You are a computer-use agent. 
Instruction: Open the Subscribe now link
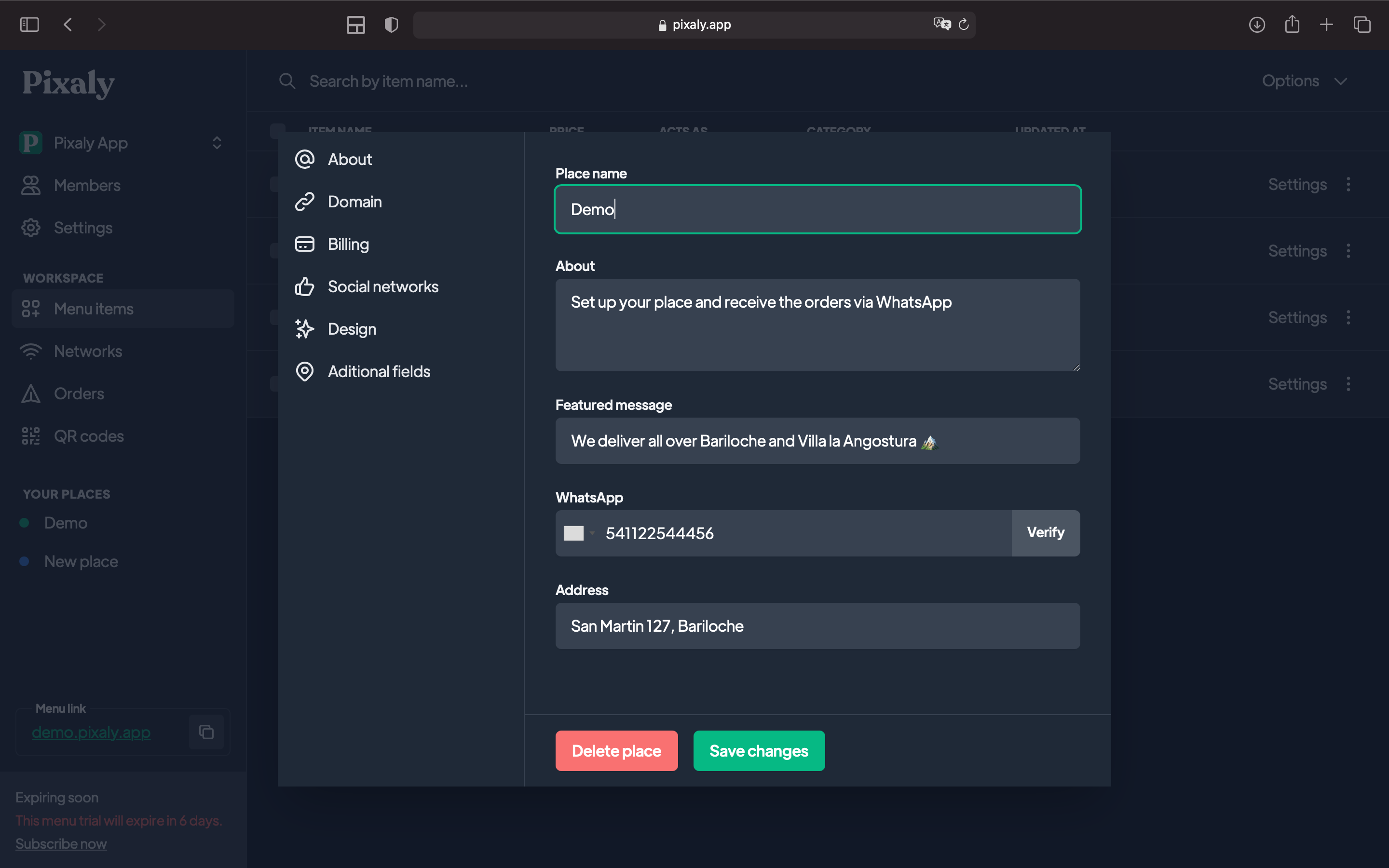click(61, 843)
